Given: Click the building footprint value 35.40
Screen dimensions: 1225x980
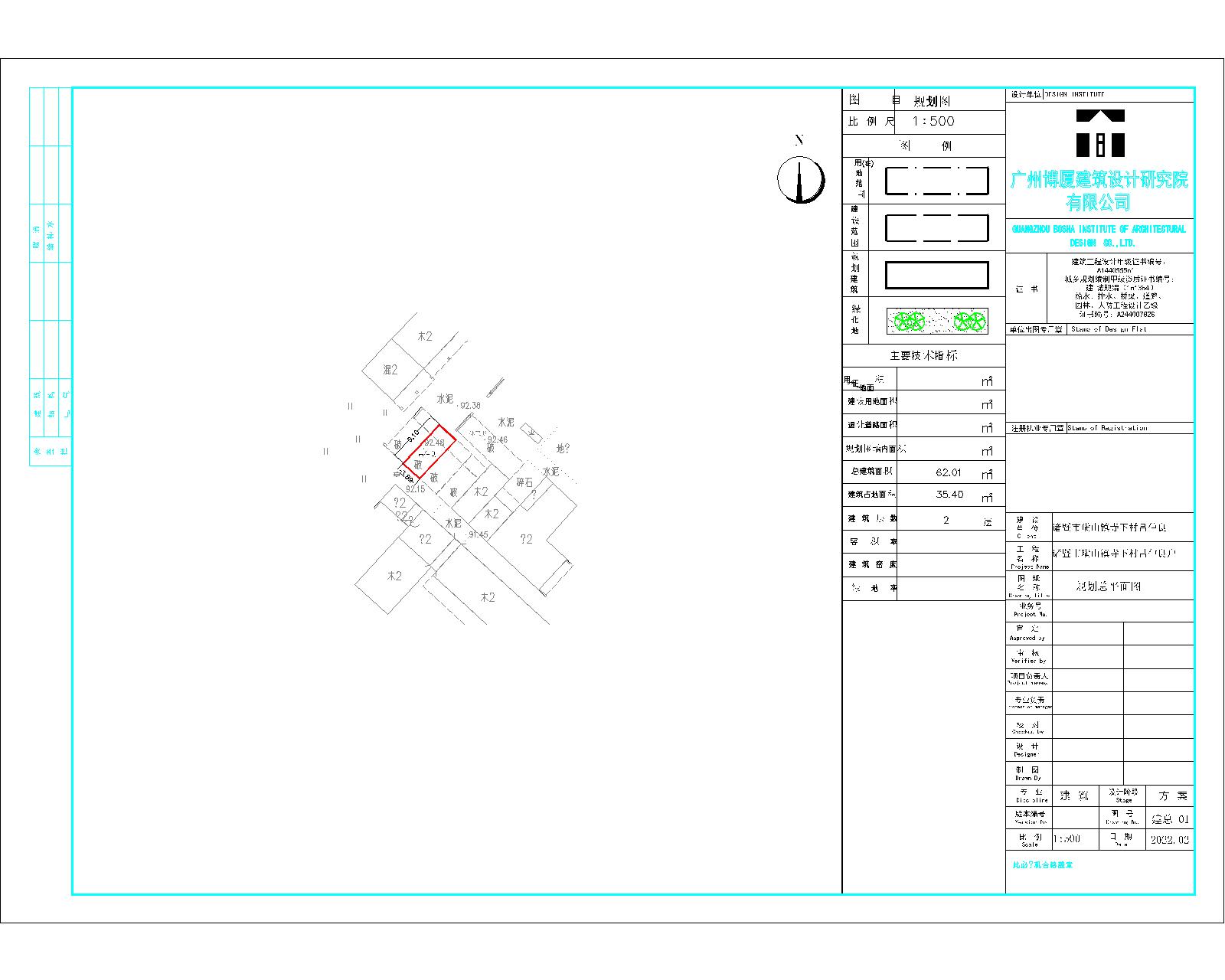Looking at the screenshot, I should click(949, 495).
